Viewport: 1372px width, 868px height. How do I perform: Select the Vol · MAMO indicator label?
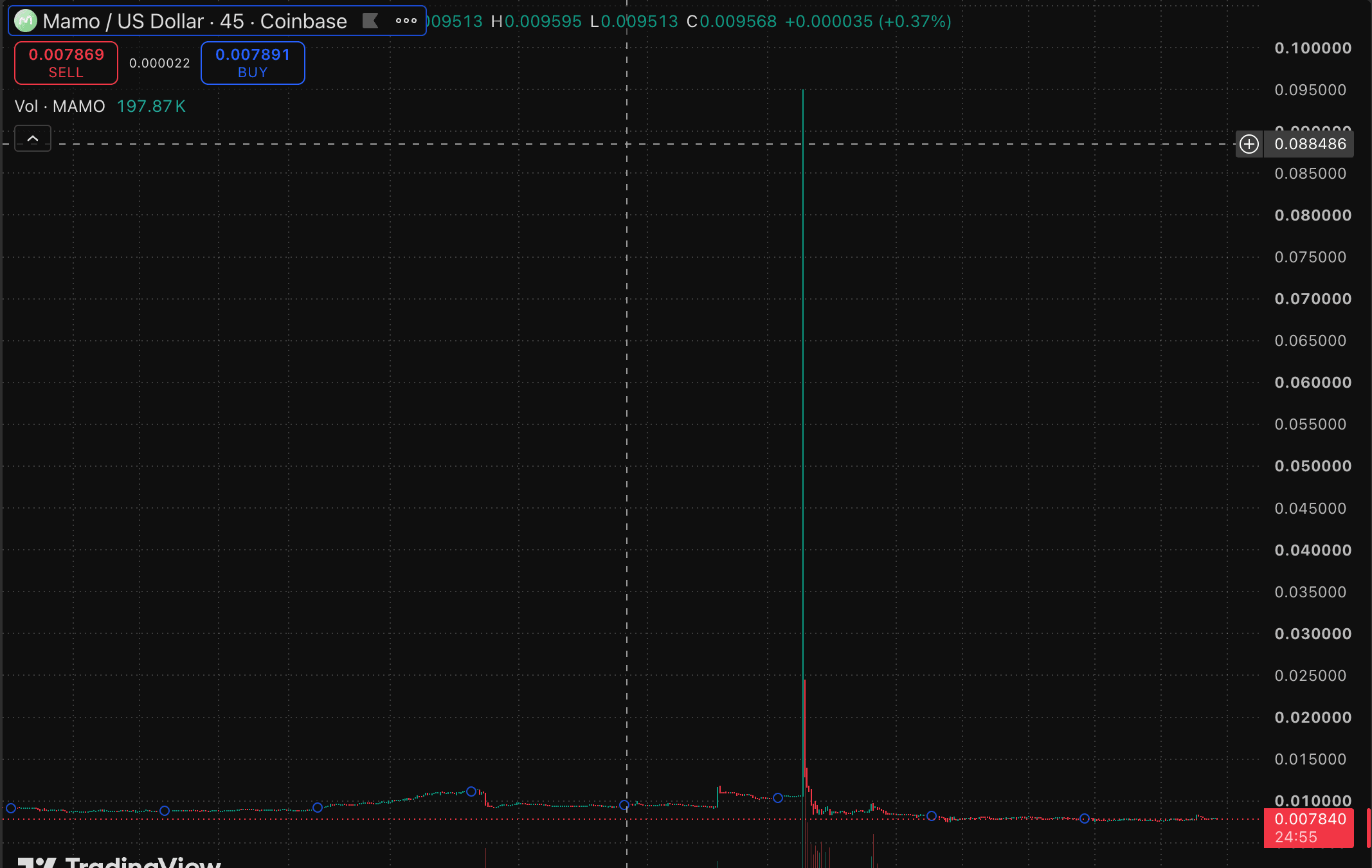tap(60, 106)
